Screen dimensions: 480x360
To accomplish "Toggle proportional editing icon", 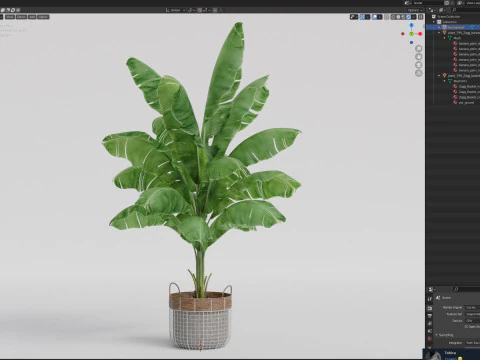I will (215, 10).
